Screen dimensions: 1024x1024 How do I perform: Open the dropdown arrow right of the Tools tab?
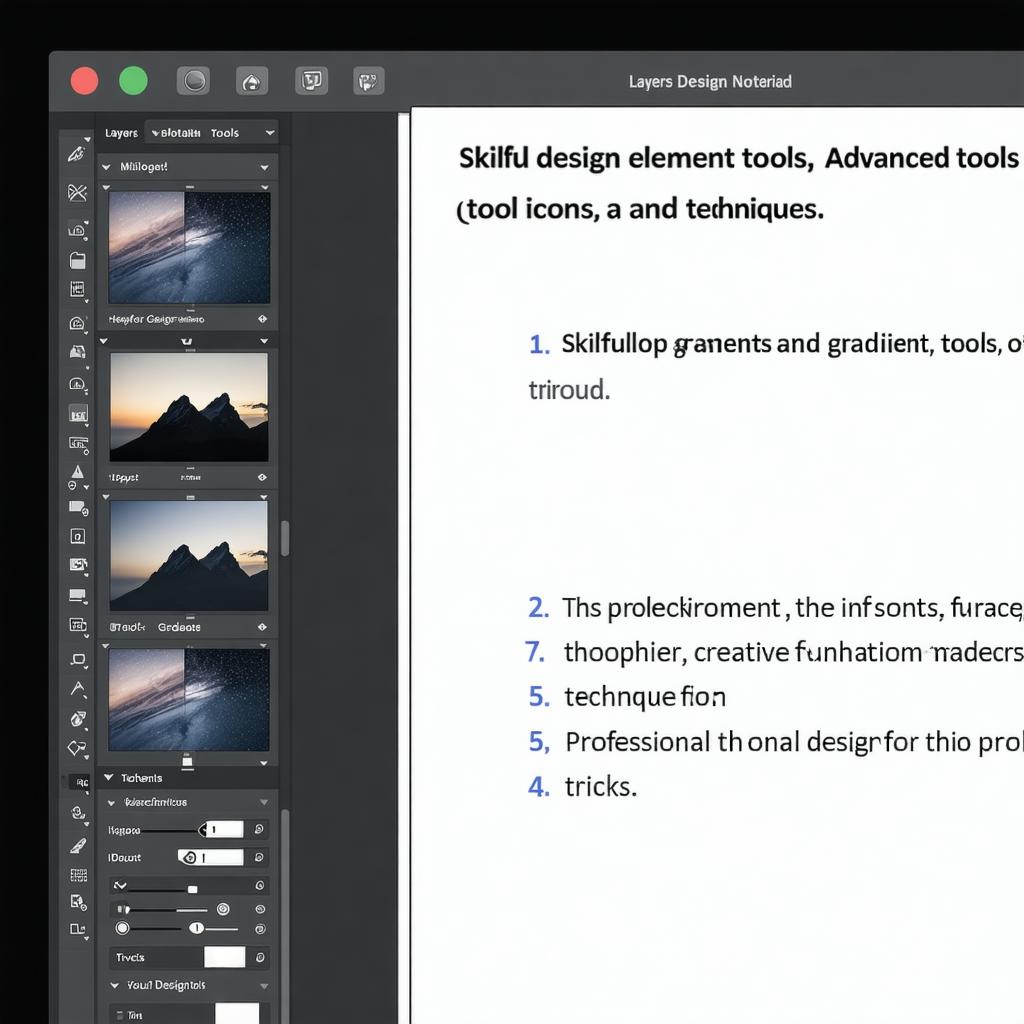pyautogui.click(x=270, y=133)
